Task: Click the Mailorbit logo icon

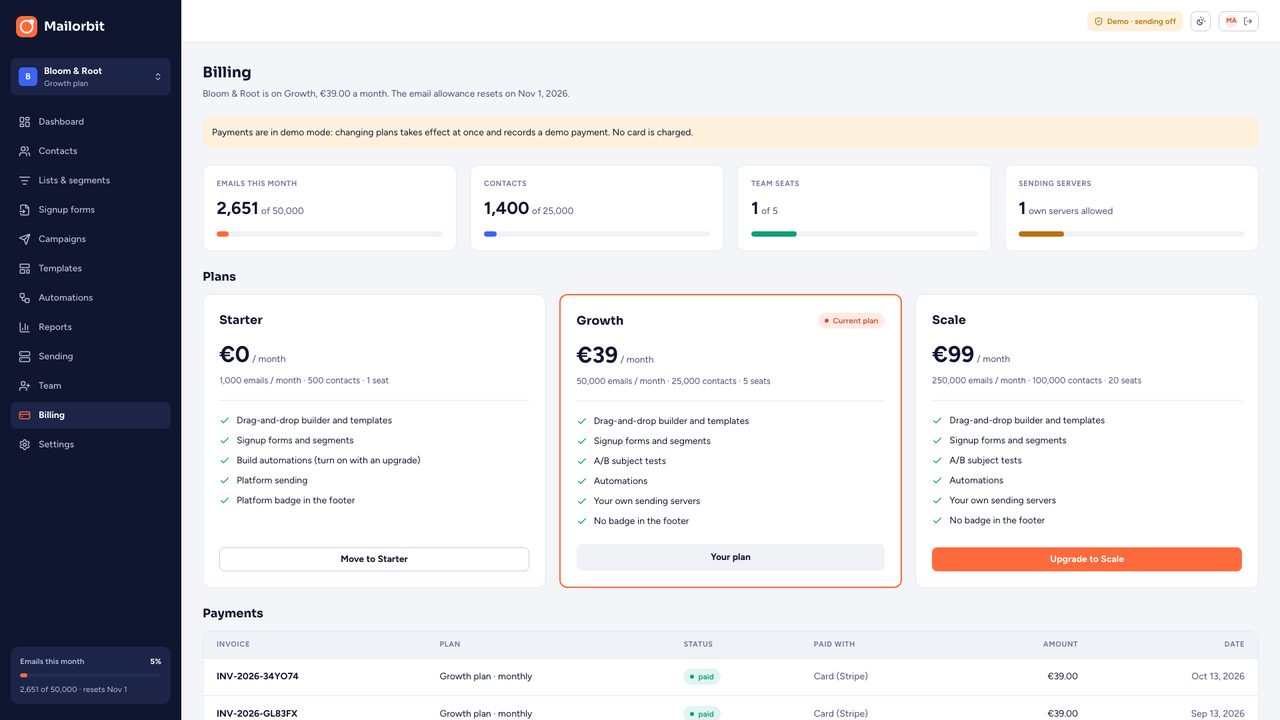Action: (26, 26)
